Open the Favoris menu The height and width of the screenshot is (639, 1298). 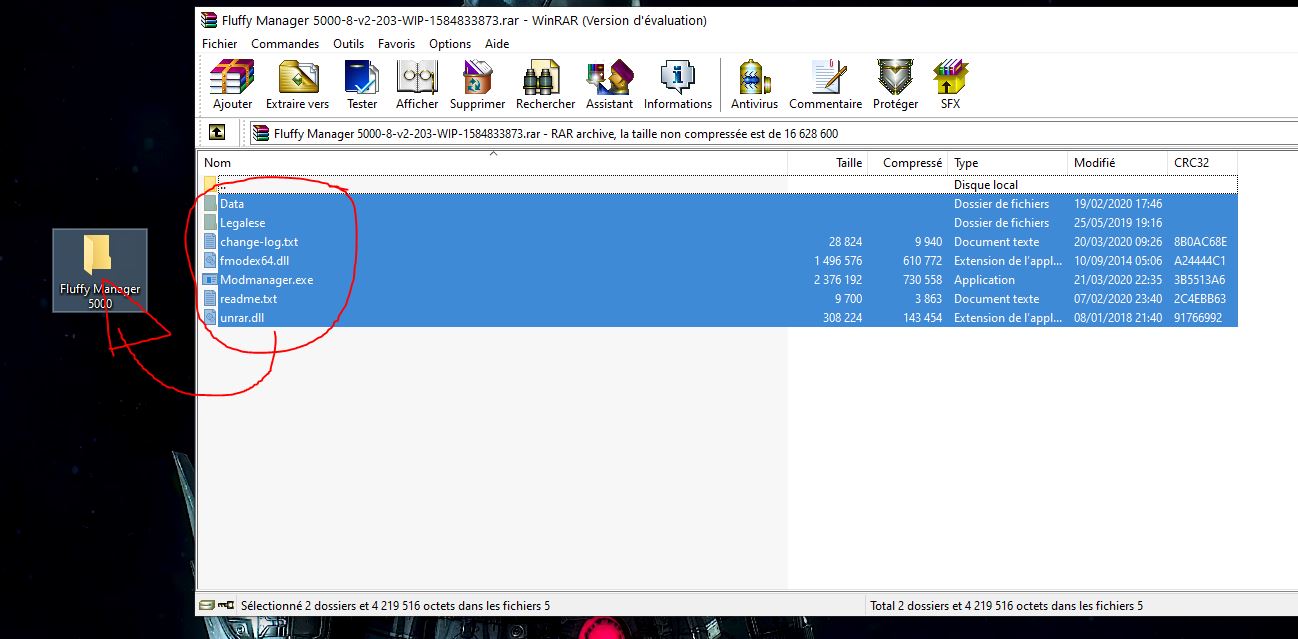[396, 44]
